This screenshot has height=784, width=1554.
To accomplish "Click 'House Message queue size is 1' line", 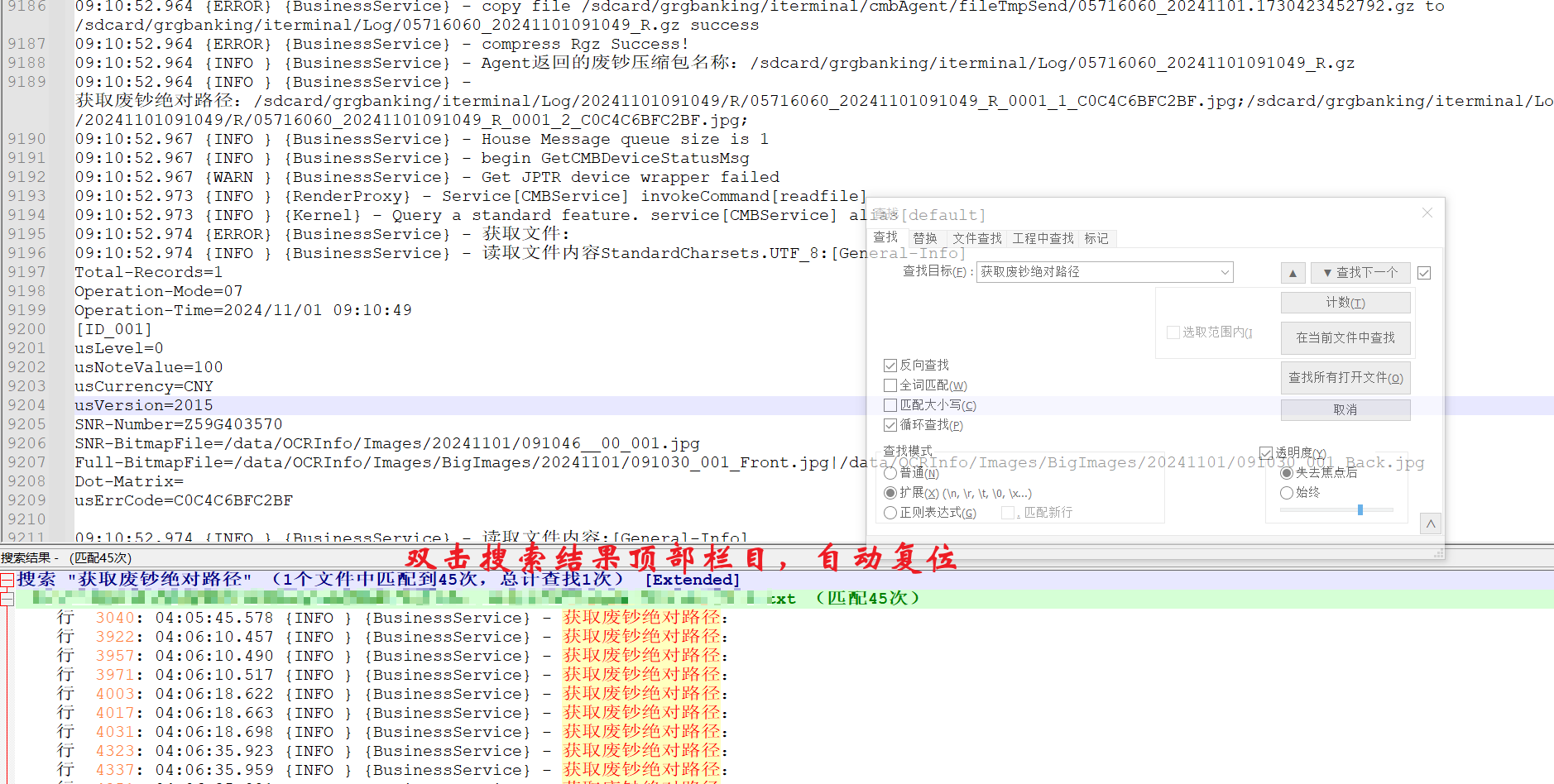I will [x=422, y=139].
